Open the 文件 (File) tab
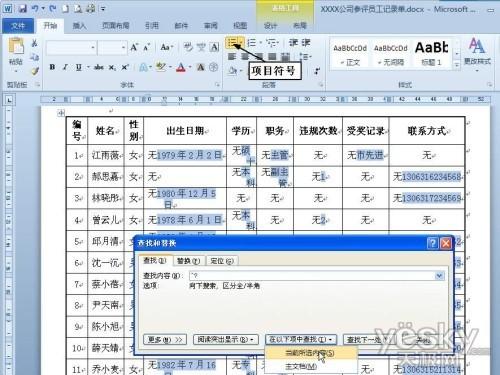 (18, 25)
